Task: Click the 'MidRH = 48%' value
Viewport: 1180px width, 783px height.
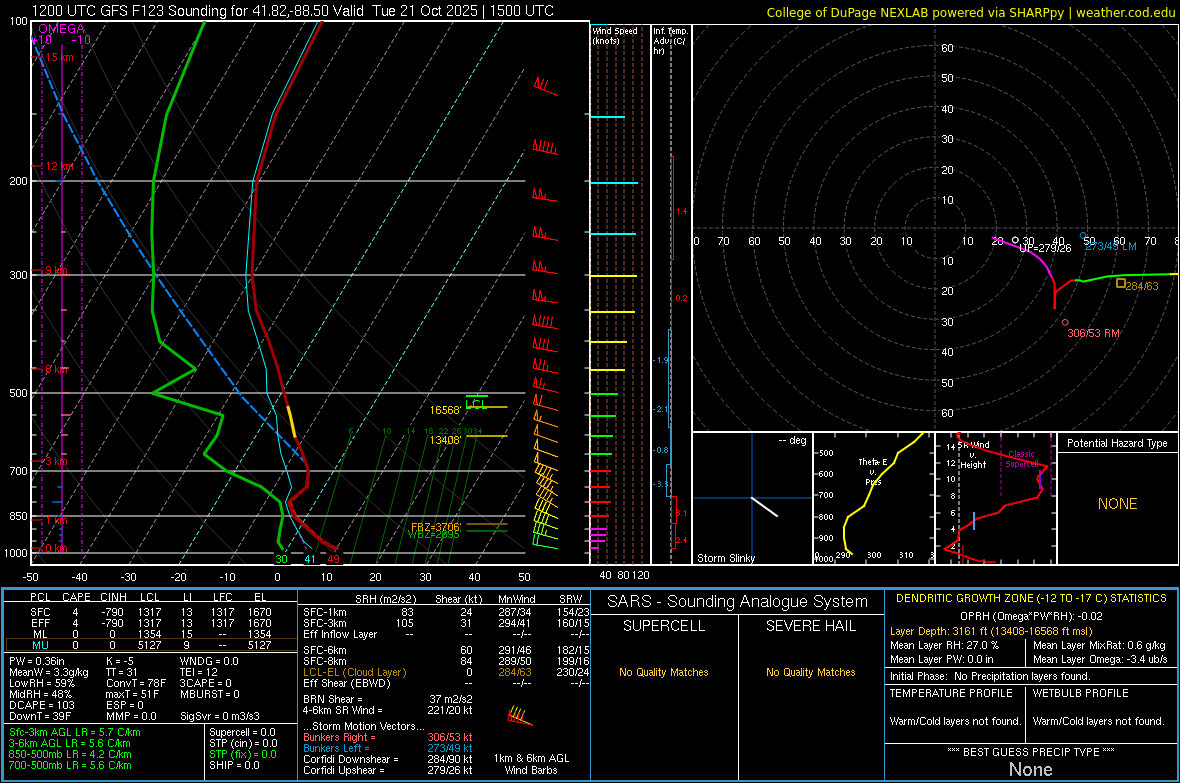Action: tap(41, 694)
